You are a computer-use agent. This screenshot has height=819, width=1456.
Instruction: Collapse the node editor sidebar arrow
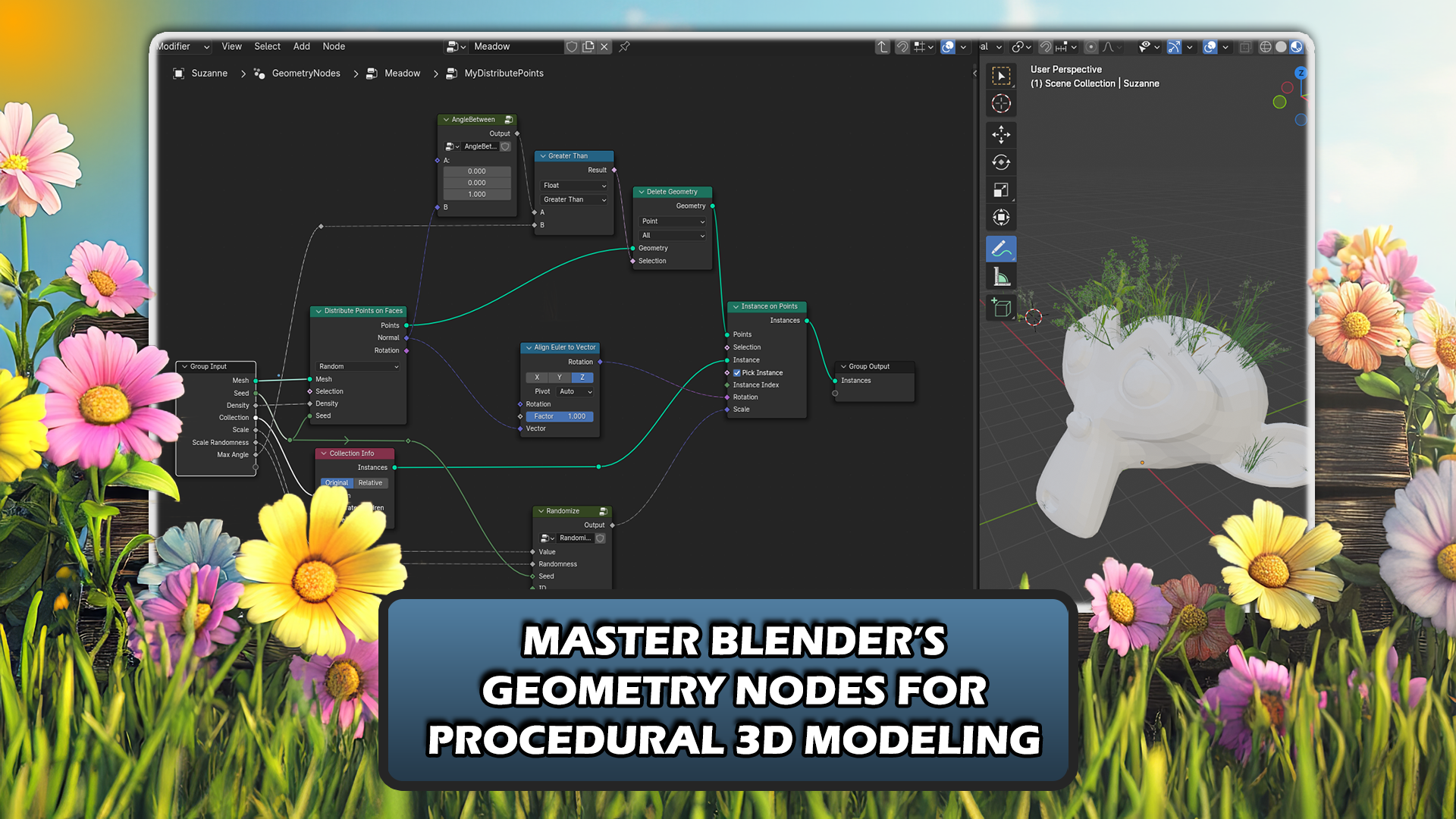click(974, 74)
